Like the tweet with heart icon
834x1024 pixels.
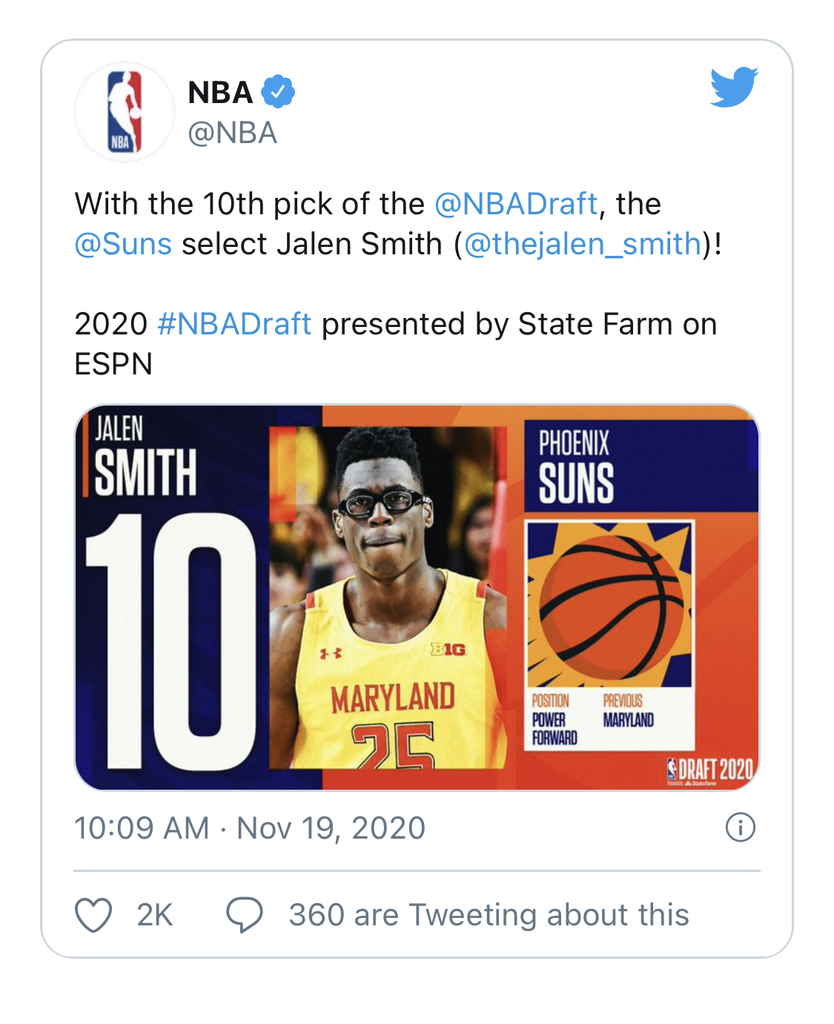click(x=93, y=915)
